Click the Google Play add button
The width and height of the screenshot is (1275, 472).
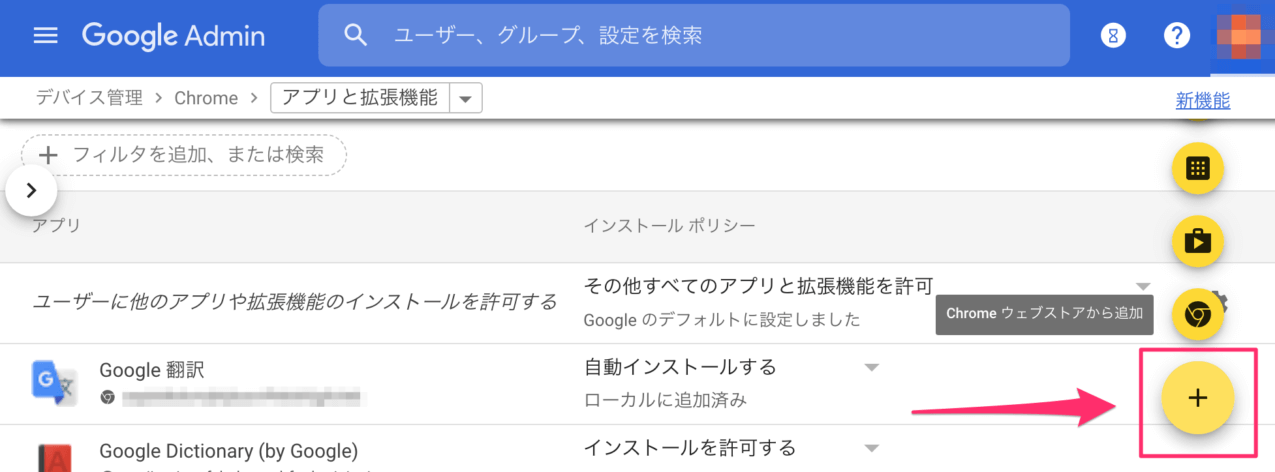[1197, 242]
